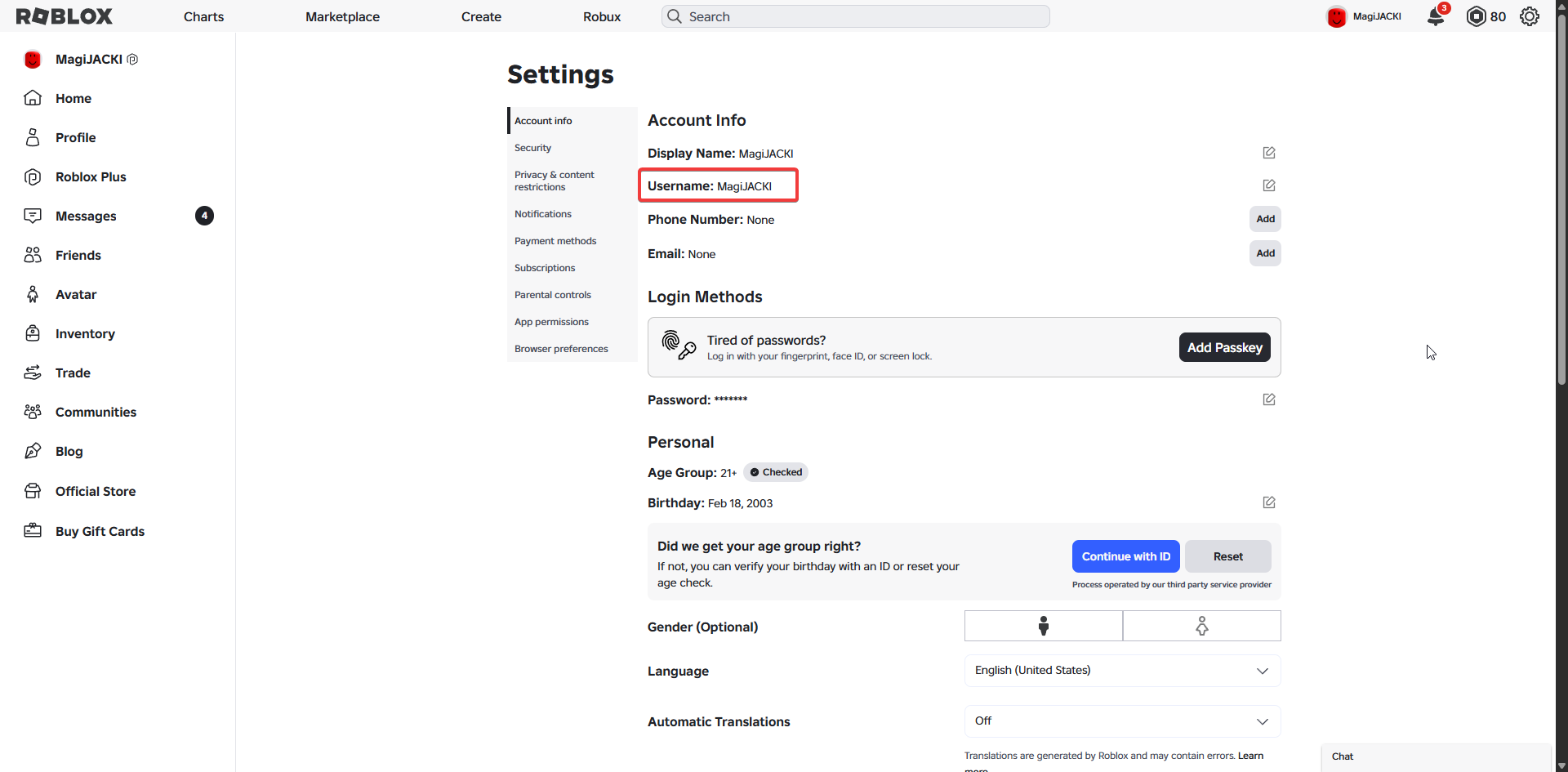Click Continue with ID
Viewport: 1568px width, 772px height.
pyautogui.click(x=1126, y=556)
